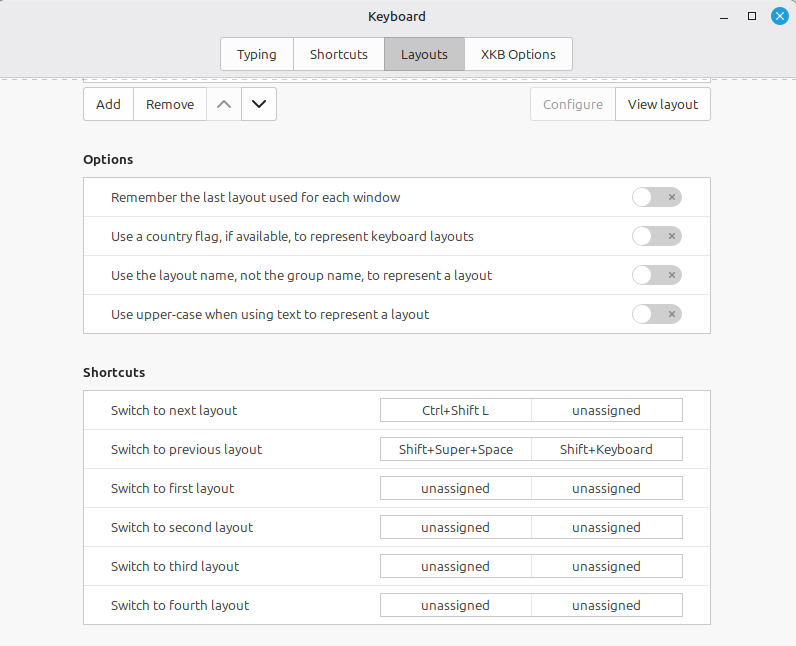Assign first binding for Switch to third layout
The image size is (796, 646).
point(456,566)
